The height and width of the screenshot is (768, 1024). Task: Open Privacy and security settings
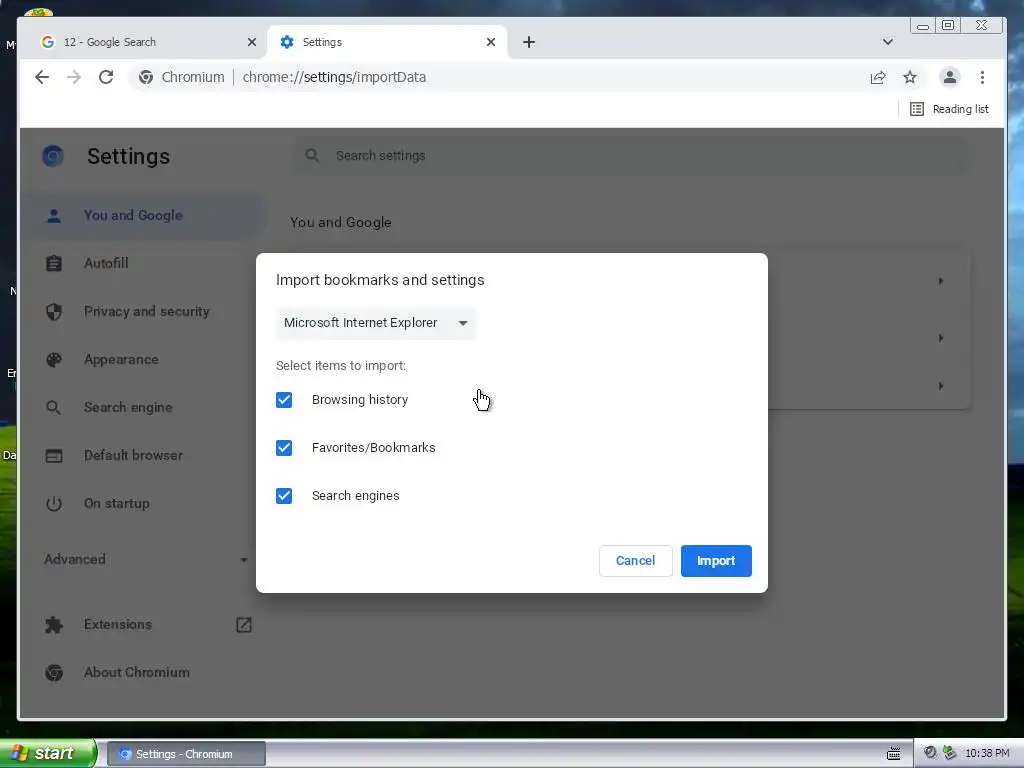click(x=148, y=312)
